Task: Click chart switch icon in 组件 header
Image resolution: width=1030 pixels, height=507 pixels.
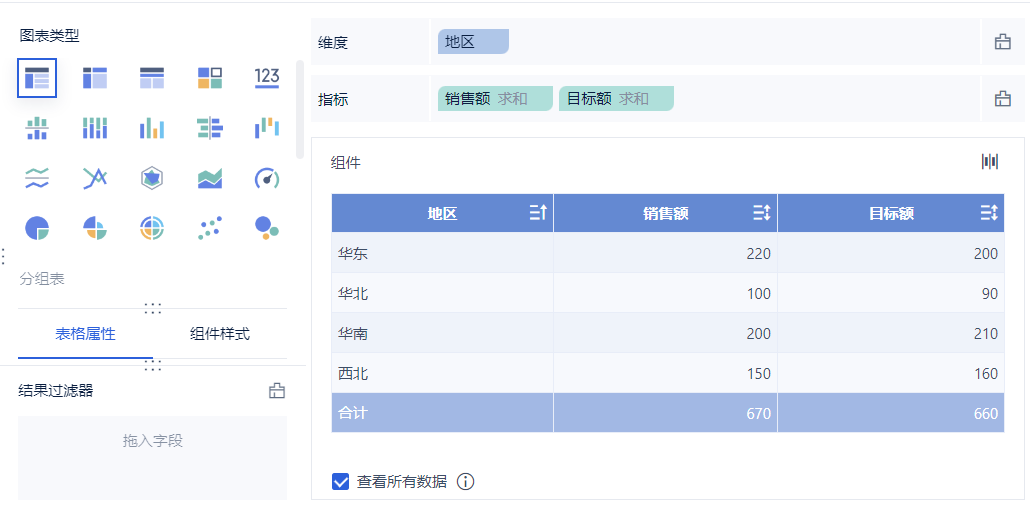Action: coord(990,162)
